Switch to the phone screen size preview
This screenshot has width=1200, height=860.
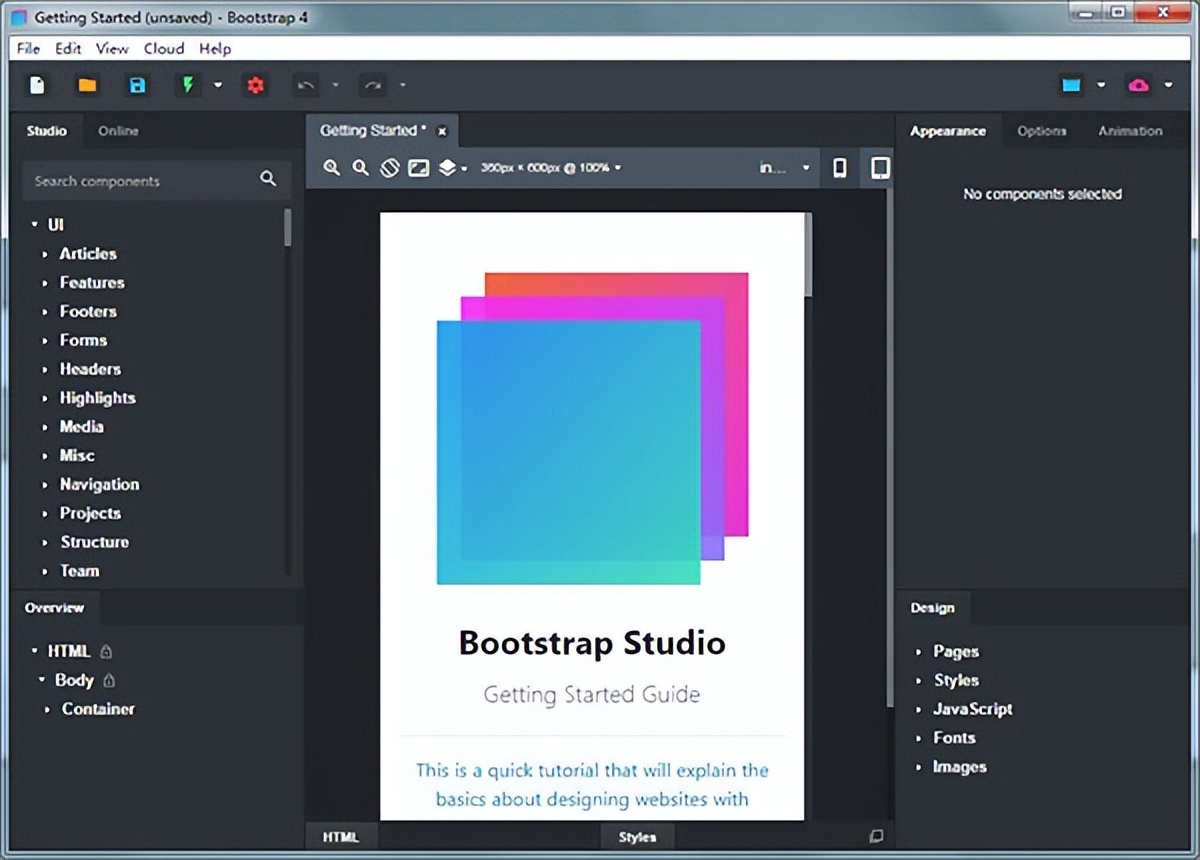840,168
